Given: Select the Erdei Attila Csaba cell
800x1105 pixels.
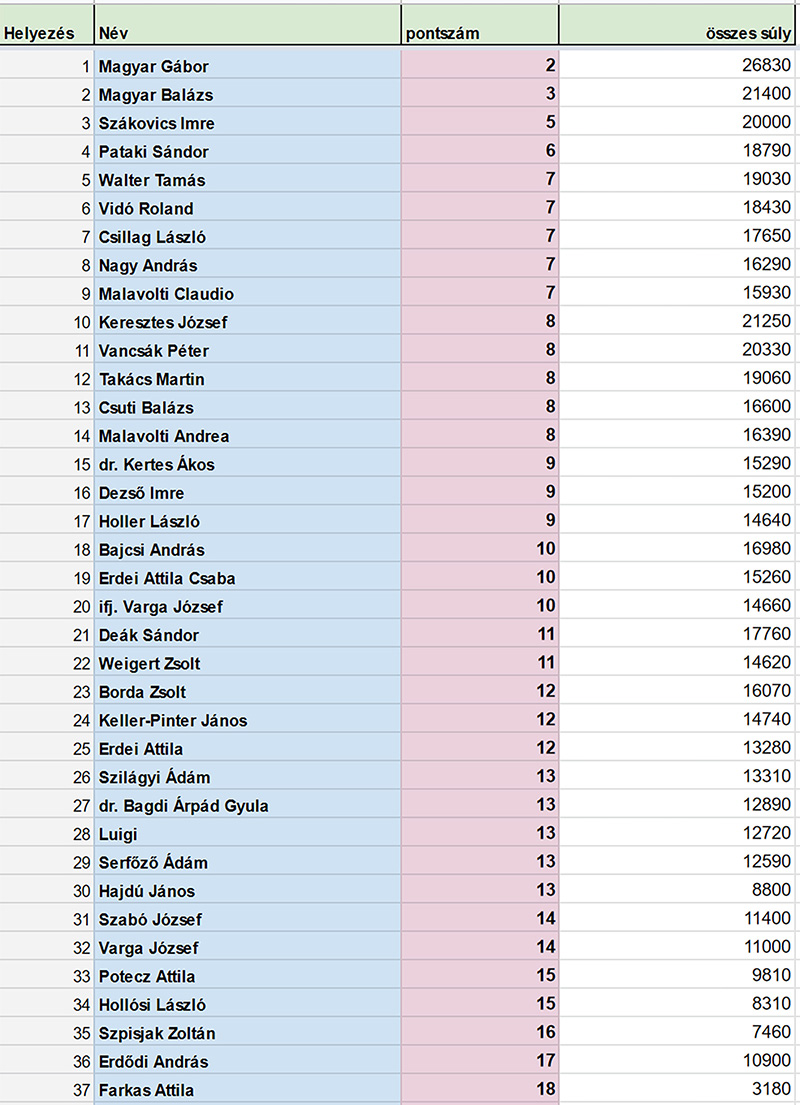Looking at the screenshot, I should 247,578.
